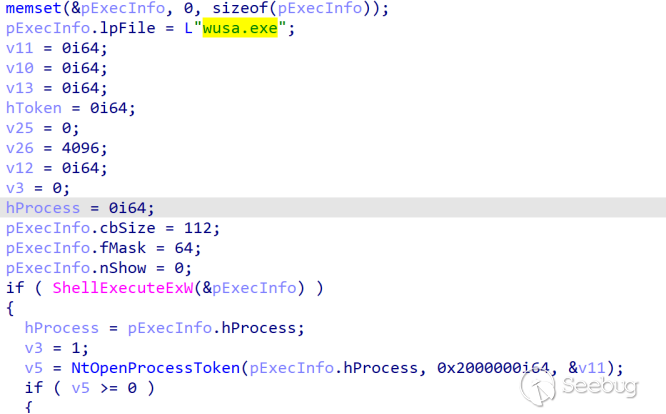
Task: Select the &v11 argument in NtOpenProcessToken
Action: 587,368
